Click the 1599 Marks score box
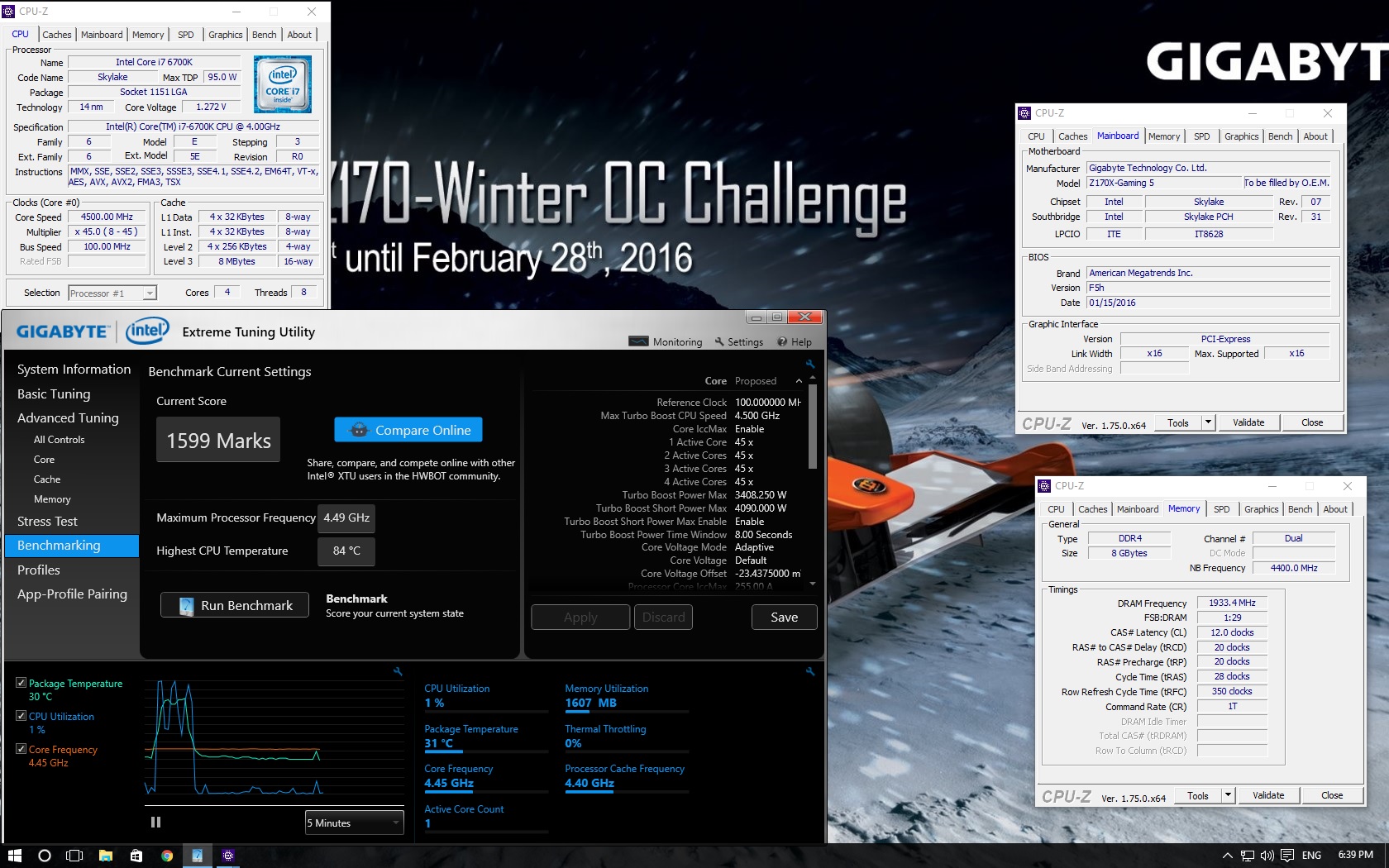Image resolution: width=1389 pixels, height=868 pixels. point(218,440)
